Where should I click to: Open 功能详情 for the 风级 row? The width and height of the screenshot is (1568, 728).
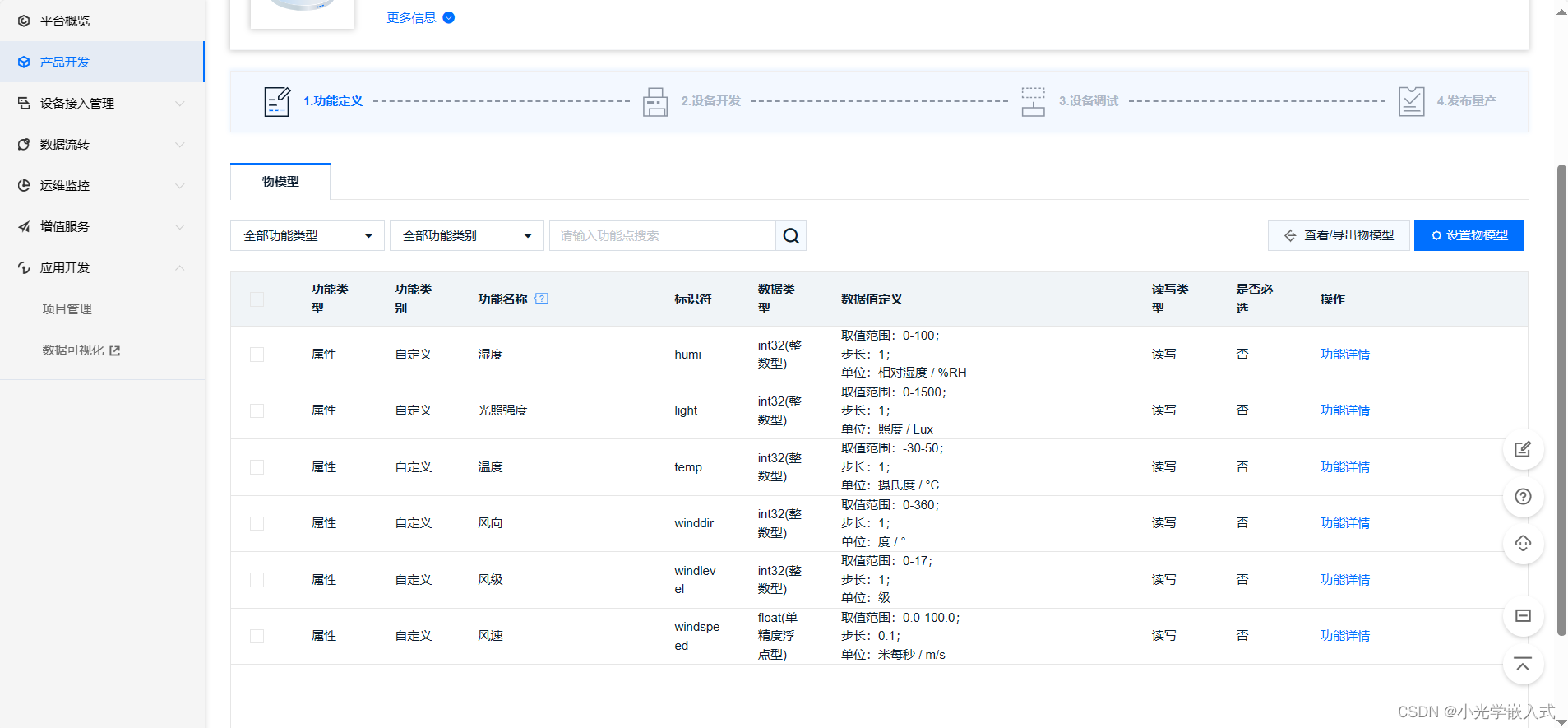point(1345,580)
